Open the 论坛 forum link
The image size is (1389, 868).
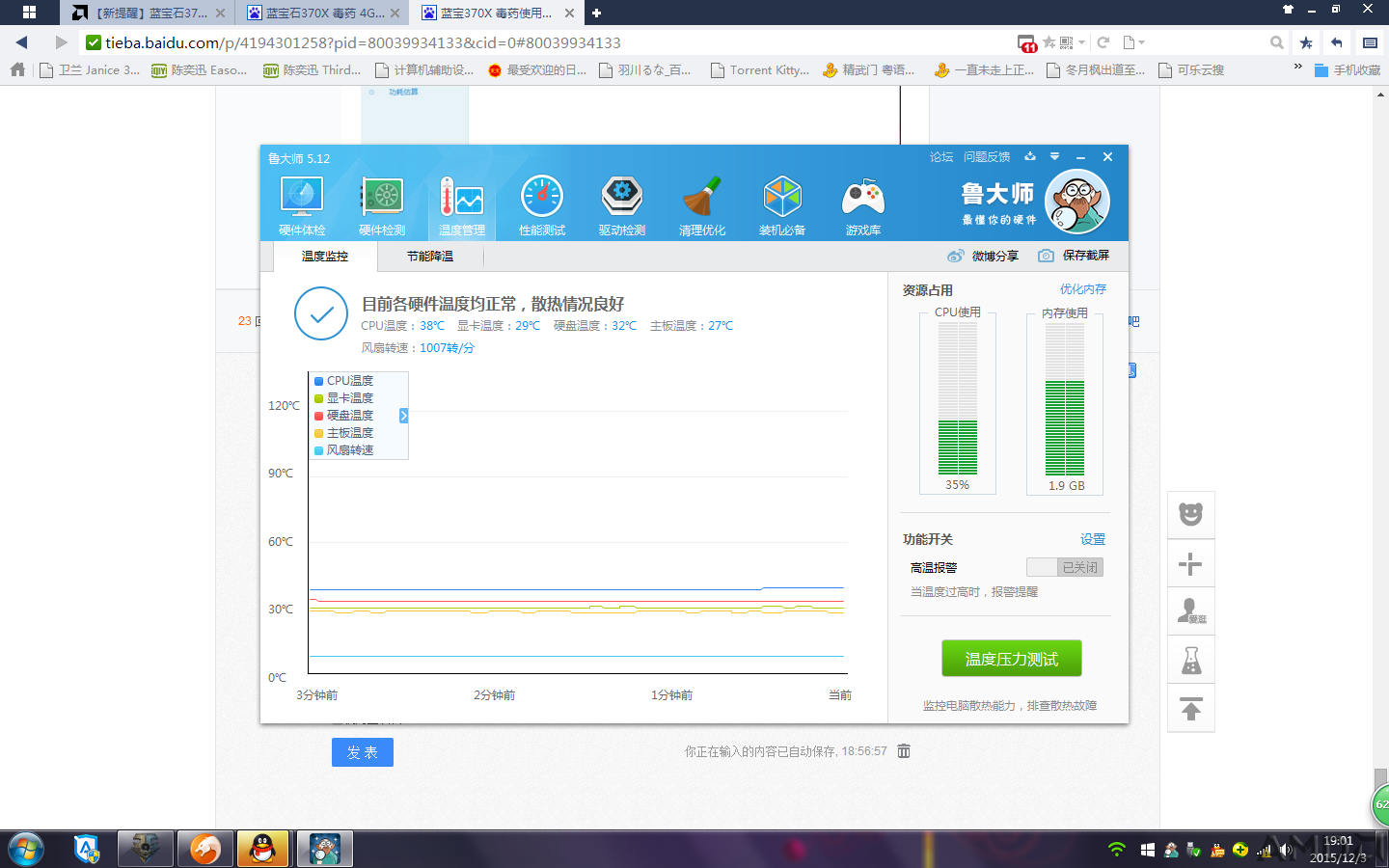coord(941,157)
